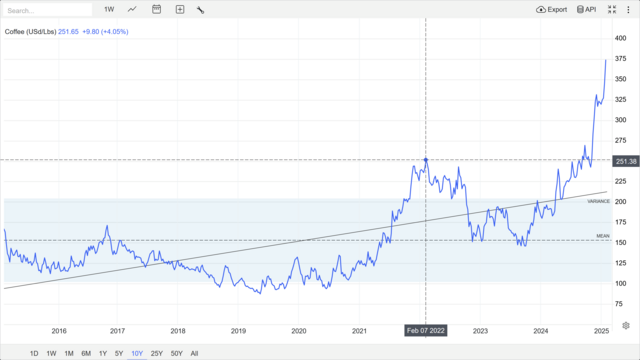Focus the Search input field

47,10
